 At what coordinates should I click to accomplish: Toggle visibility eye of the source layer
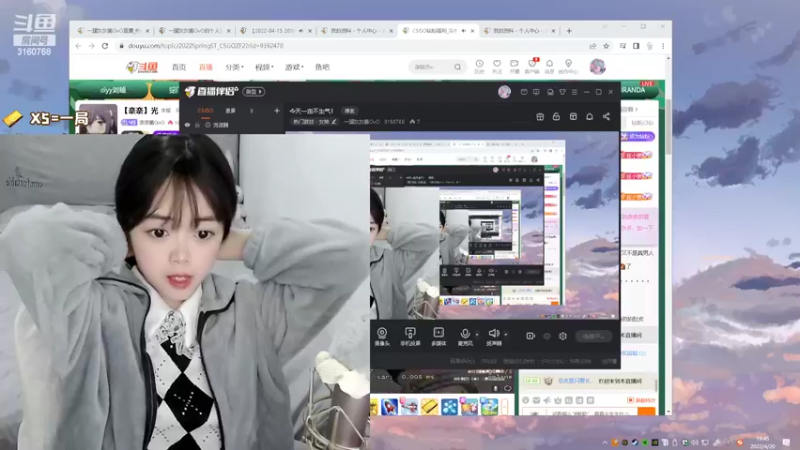pos(187,124)
